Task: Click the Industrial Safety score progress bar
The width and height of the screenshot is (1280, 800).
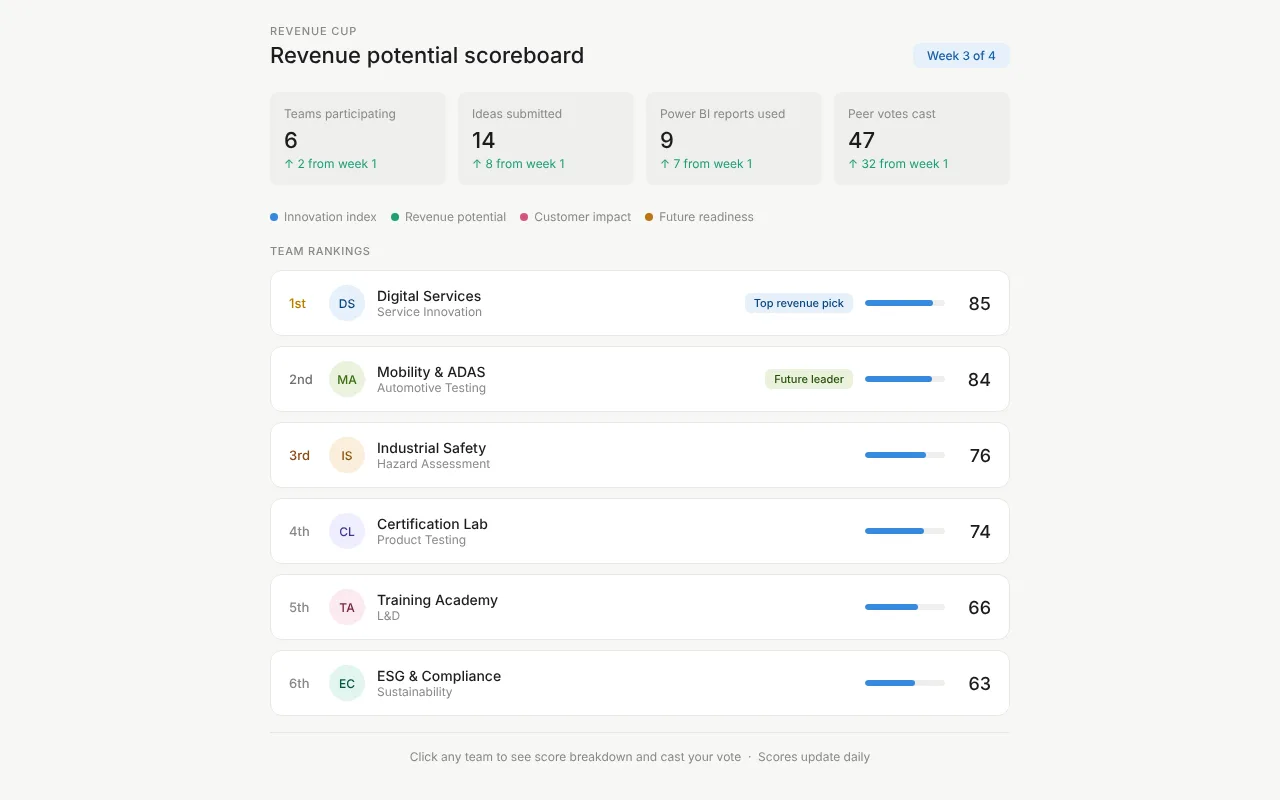Action: (905, 455)
